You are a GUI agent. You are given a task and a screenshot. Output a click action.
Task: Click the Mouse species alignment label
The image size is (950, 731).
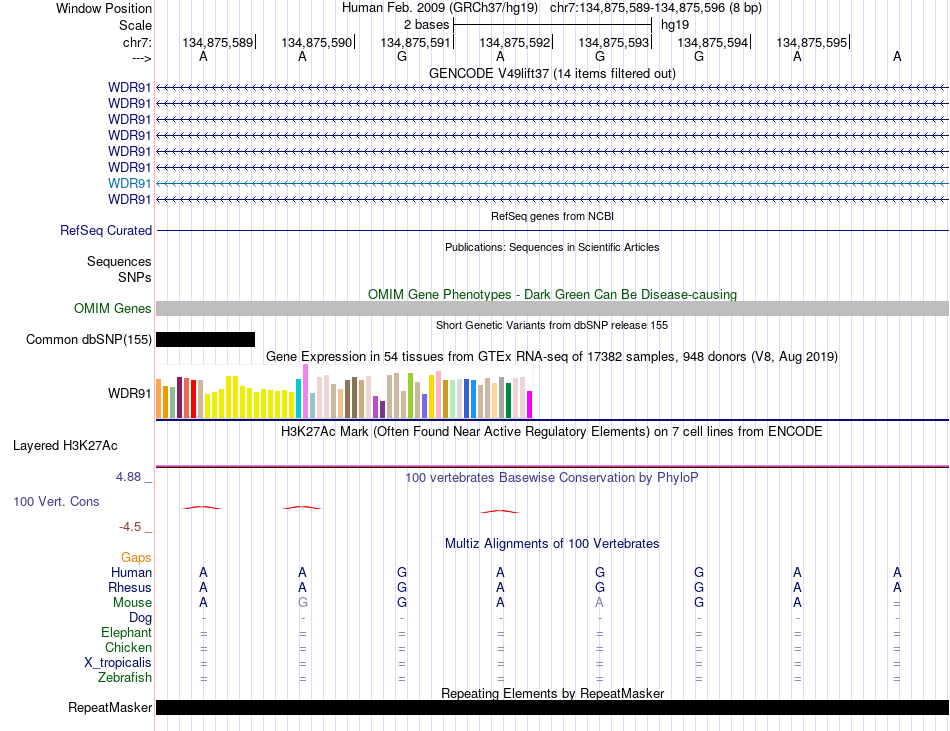(132, 602)
